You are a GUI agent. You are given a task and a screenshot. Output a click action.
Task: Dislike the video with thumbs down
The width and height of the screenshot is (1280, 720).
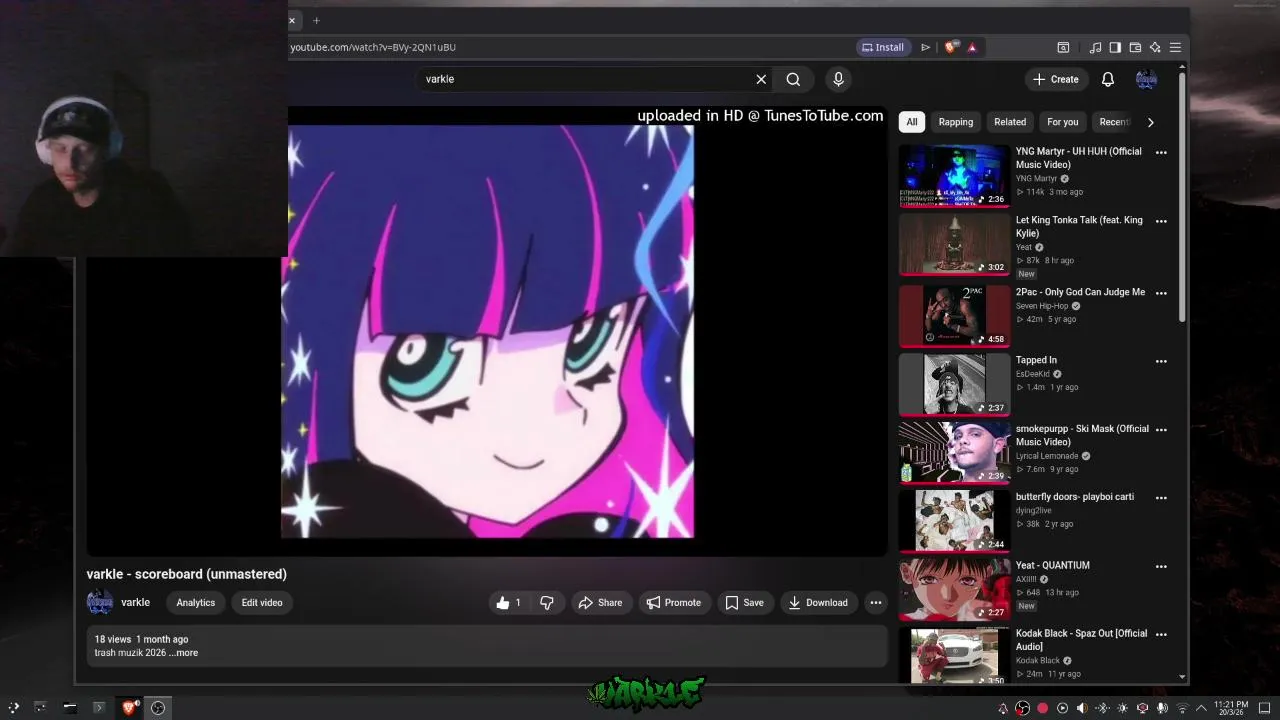(546, 603)
